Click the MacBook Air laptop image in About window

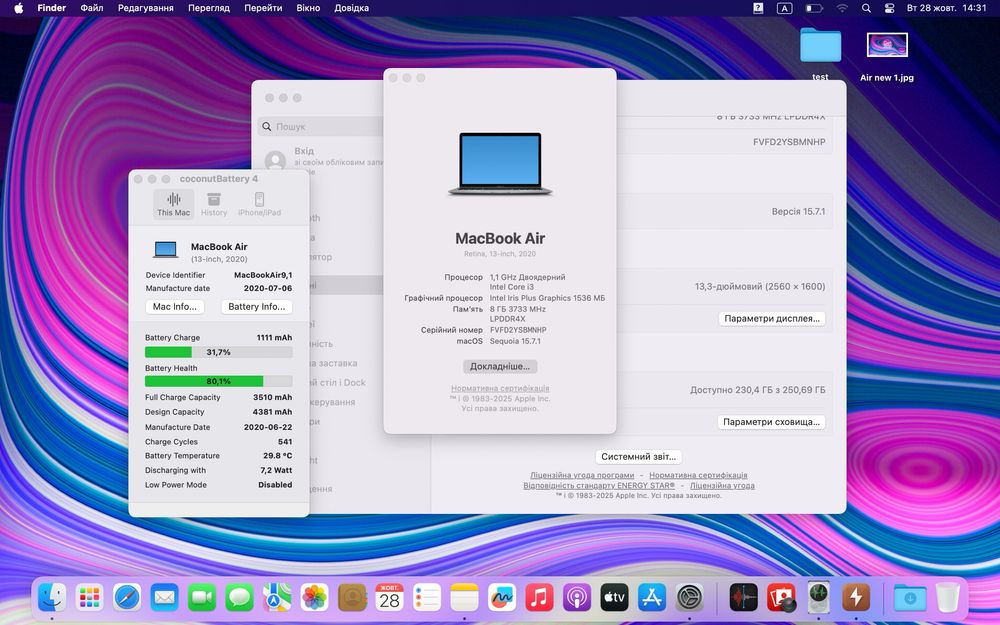click(500, 164)
